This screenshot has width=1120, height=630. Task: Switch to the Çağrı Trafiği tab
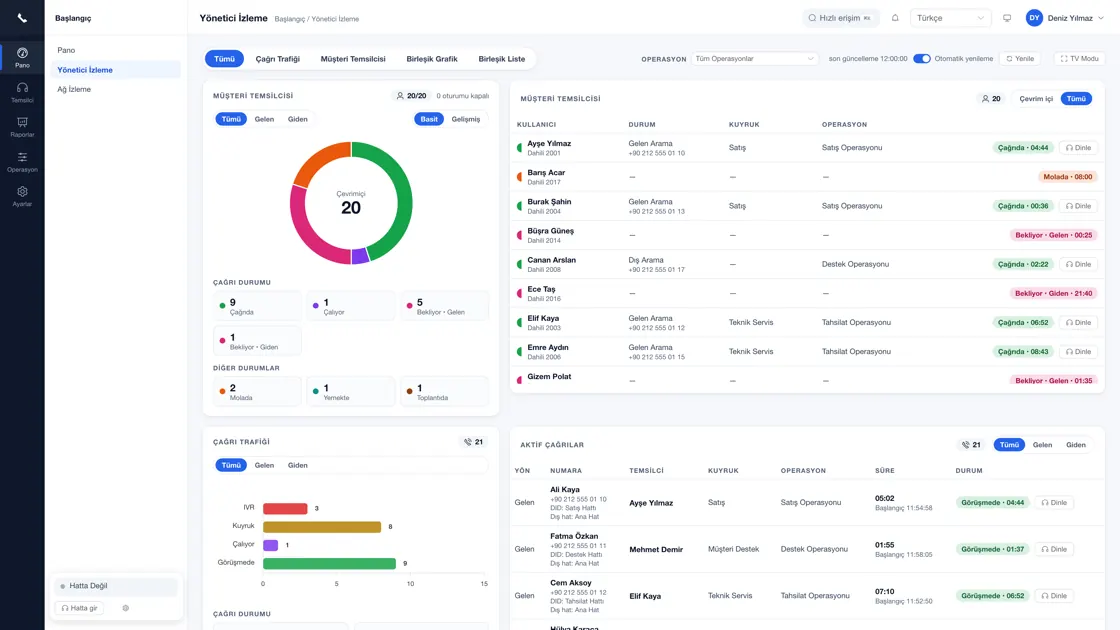(278, 59)
